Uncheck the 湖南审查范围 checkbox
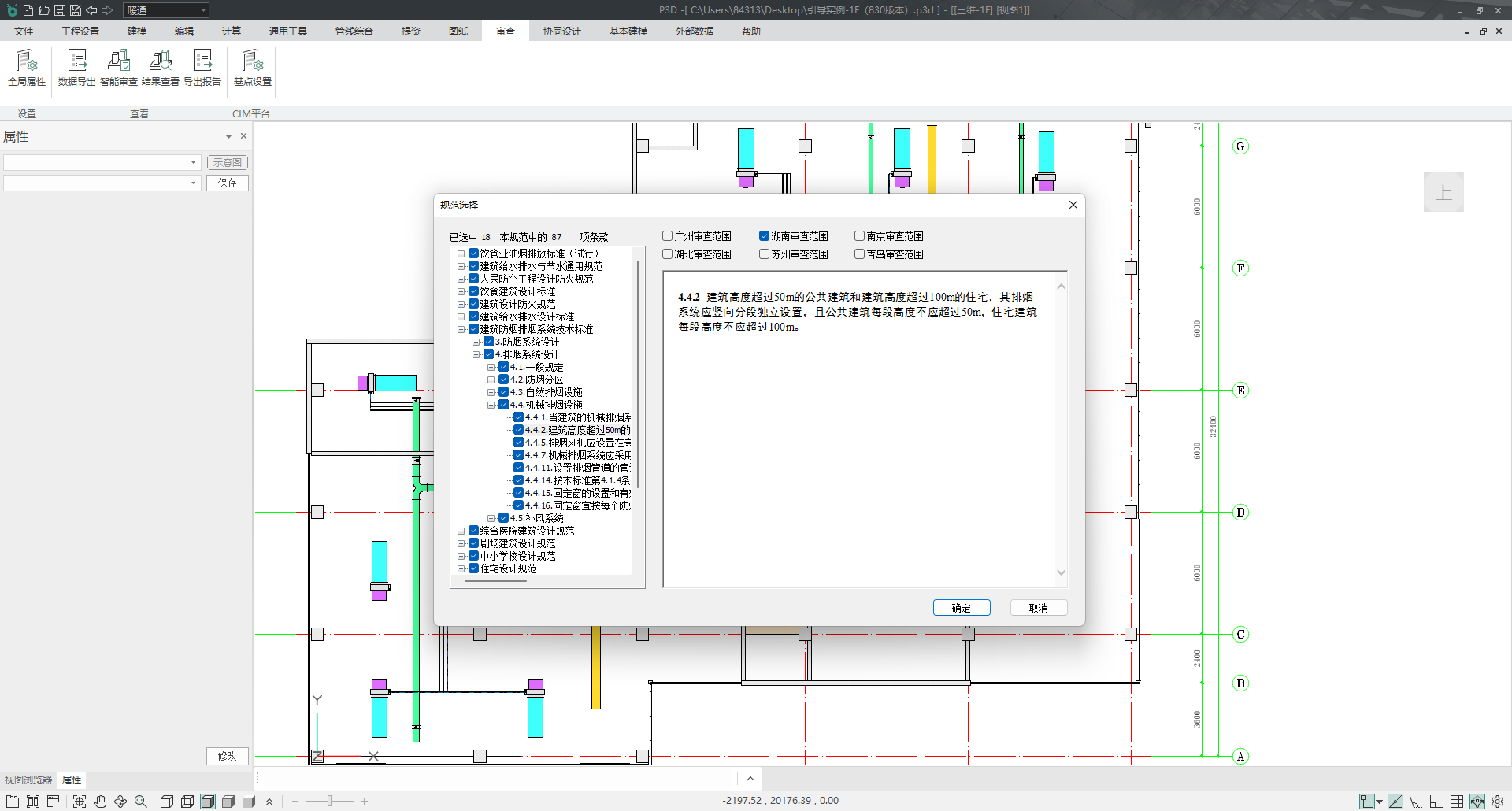Image resolution: width=1512 pixels, height=811 pixels. pyautogui.click(x=764, y=236)
